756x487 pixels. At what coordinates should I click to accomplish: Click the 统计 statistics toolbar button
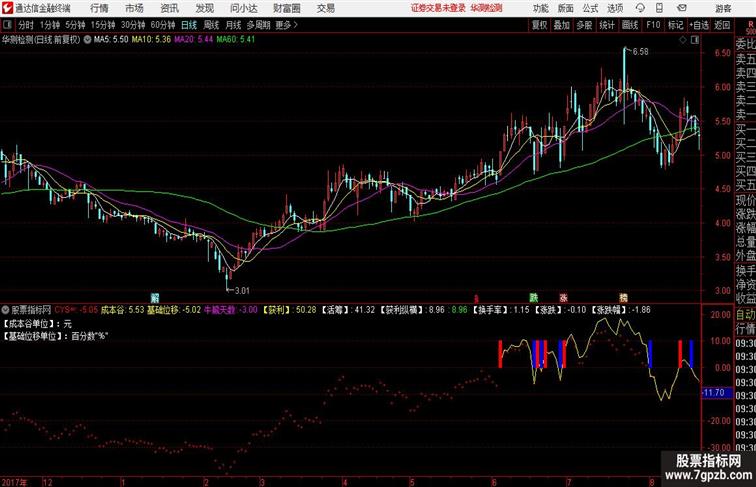[607, 25]
